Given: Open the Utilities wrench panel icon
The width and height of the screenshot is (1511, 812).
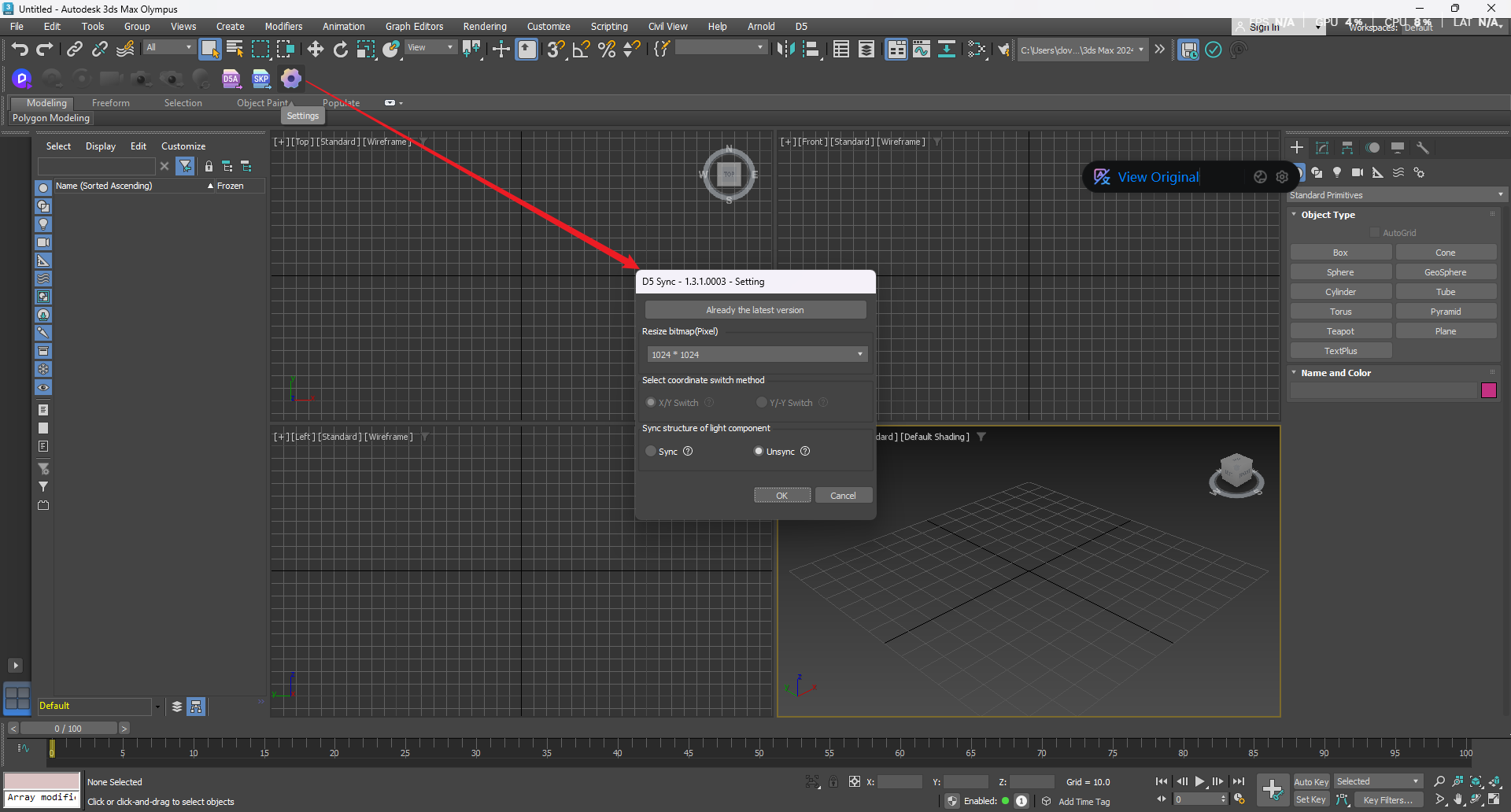Looking at the screenshot, I should (1423, 148).
